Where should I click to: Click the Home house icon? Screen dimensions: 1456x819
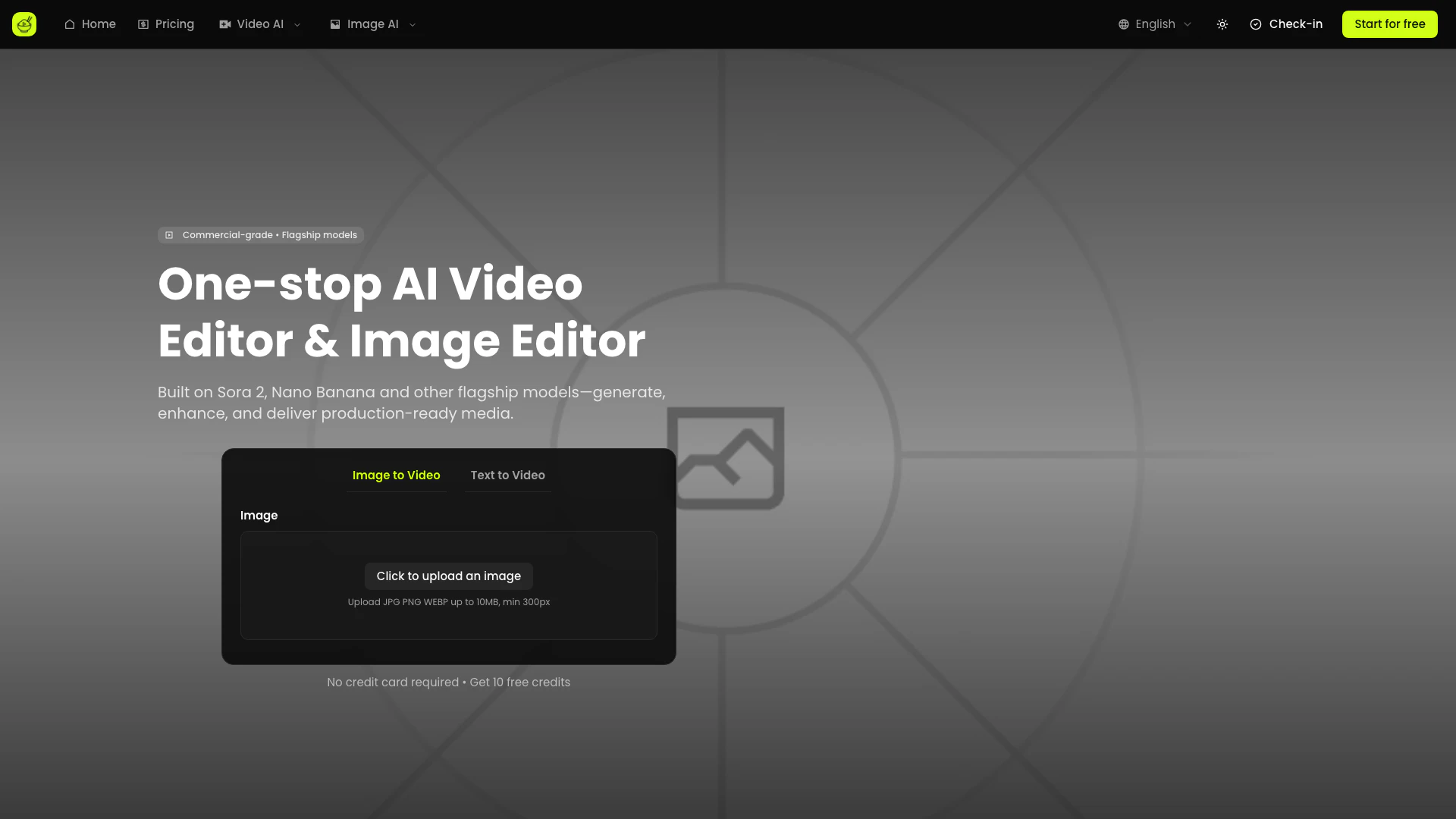(70, 24)
